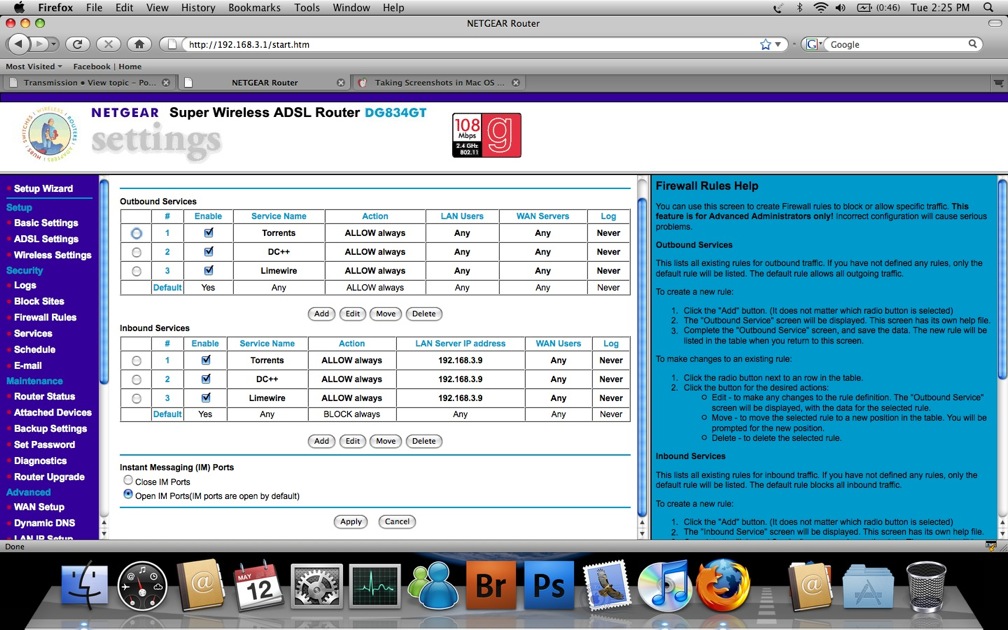Open iCal calendar in the dock

point(257,585)
